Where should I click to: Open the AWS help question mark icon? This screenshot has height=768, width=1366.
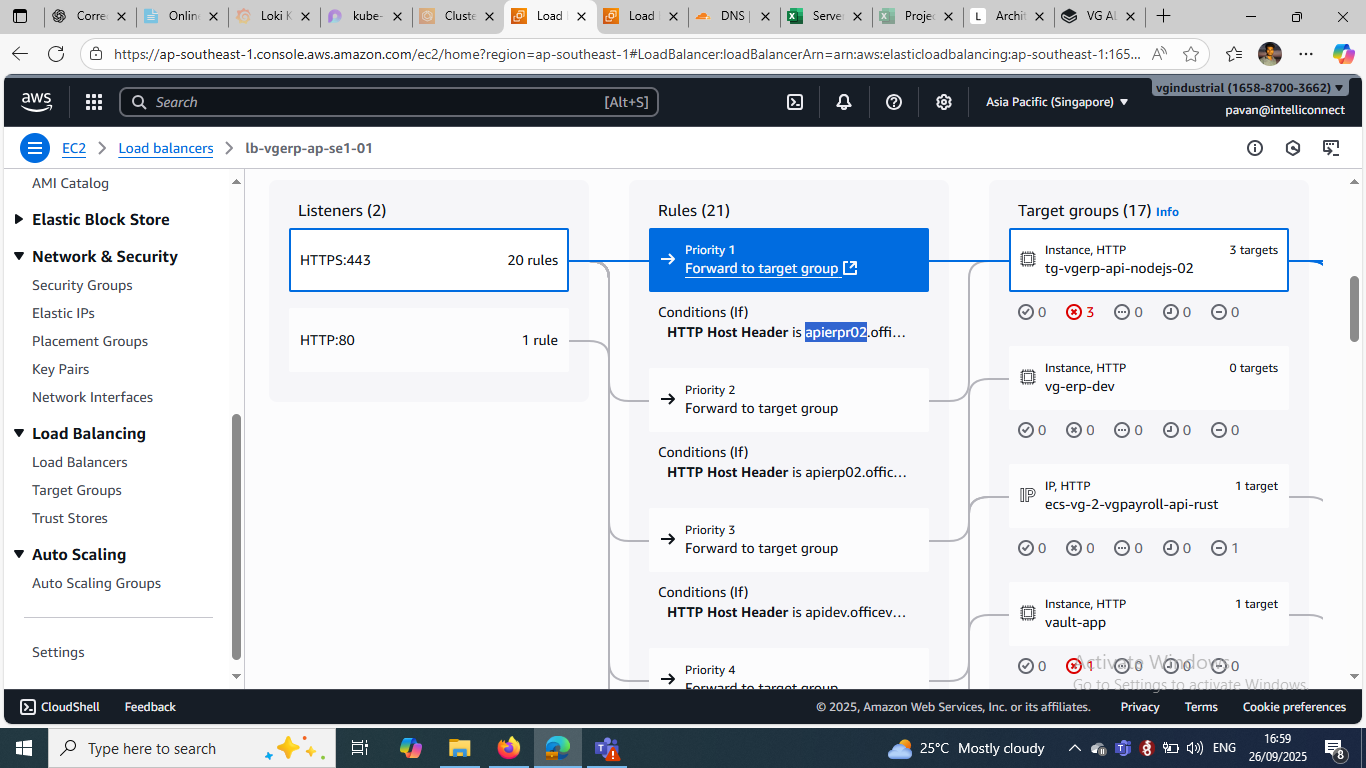(x=894, y=102)
